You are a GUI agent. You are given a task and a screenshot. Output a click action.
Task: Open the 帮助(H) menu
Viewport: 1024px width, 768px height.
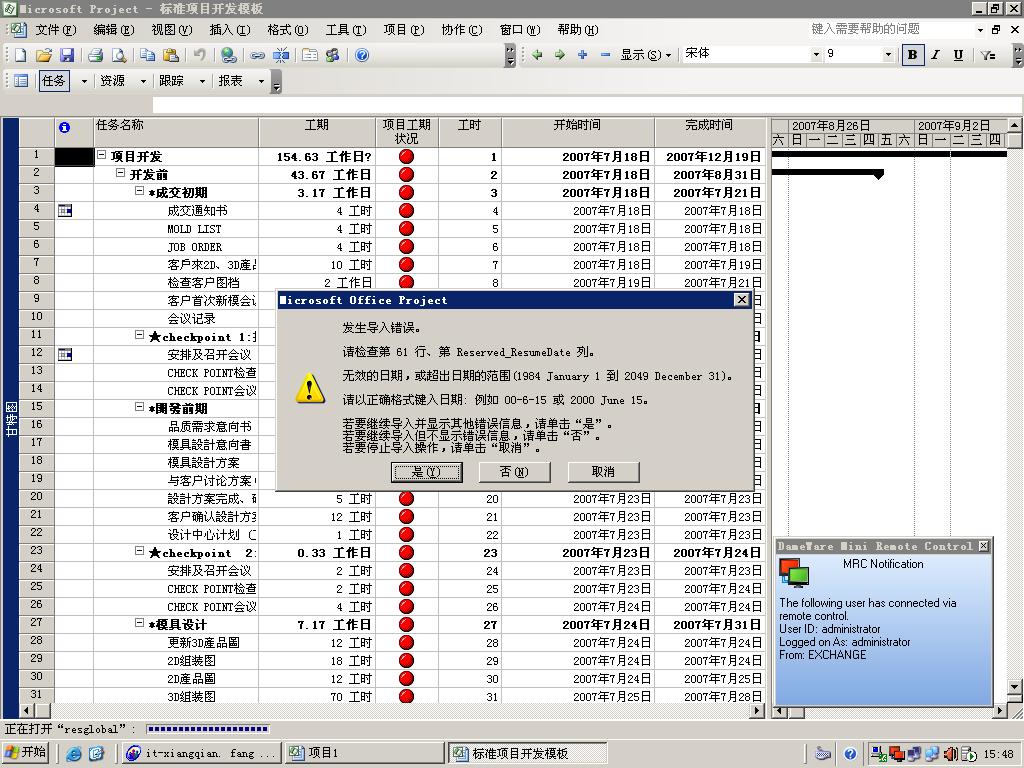coord(578,29)
